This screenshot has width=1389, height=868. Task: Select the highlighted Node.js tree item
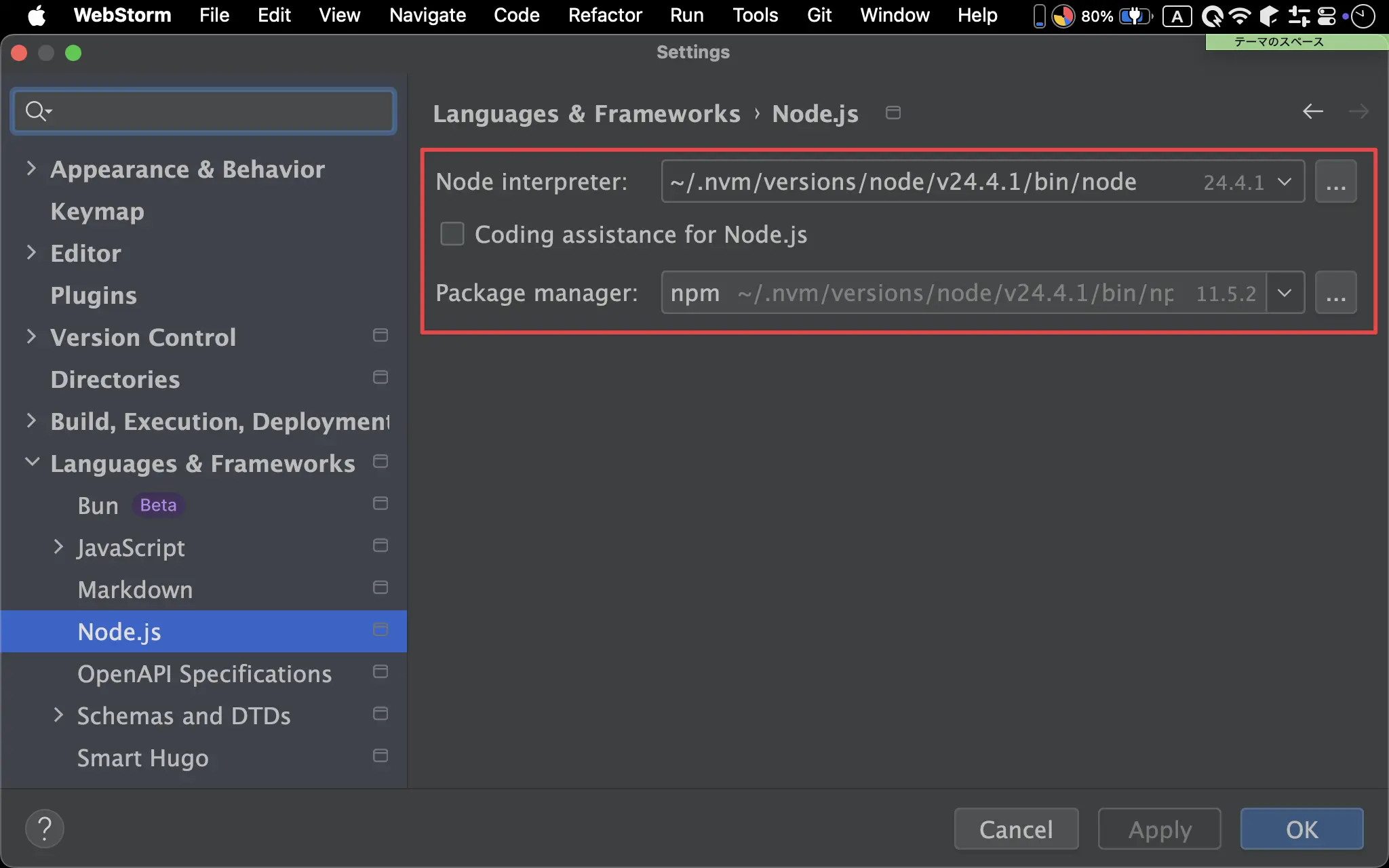[203, 631]
